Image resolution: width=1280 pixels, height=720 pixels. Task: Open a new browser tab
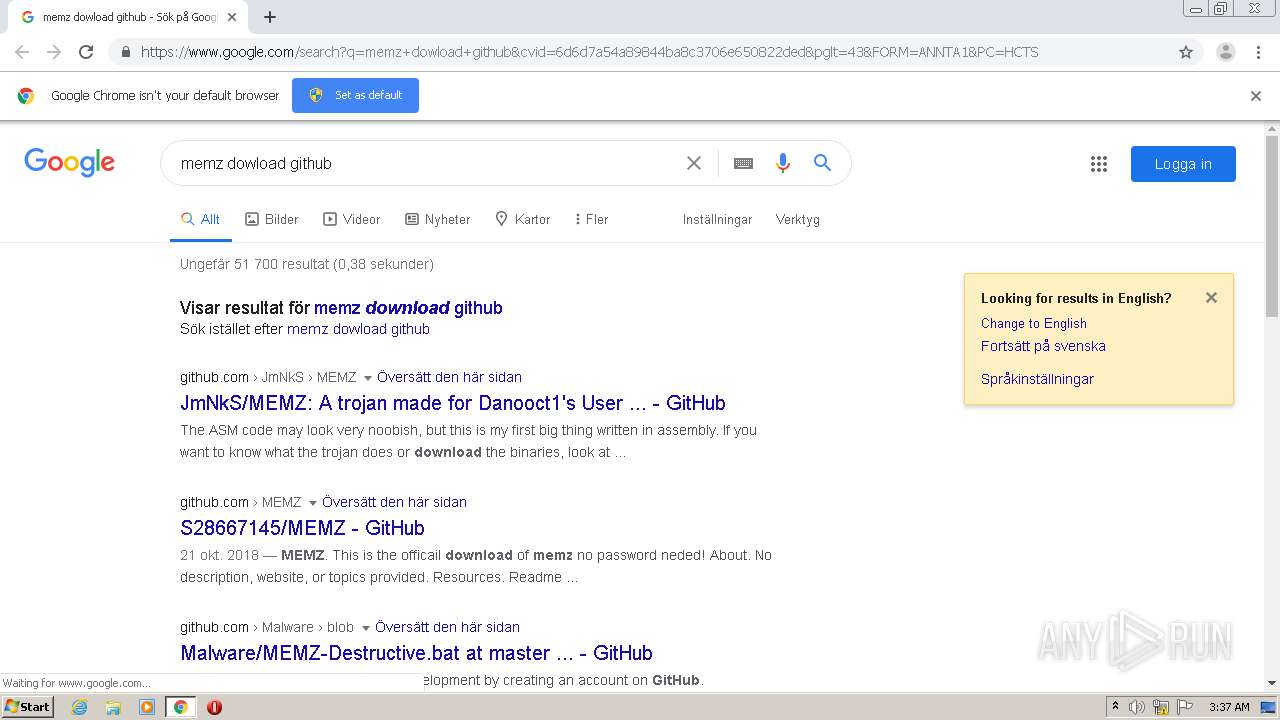pyautogui.click(x=269, y=17)
